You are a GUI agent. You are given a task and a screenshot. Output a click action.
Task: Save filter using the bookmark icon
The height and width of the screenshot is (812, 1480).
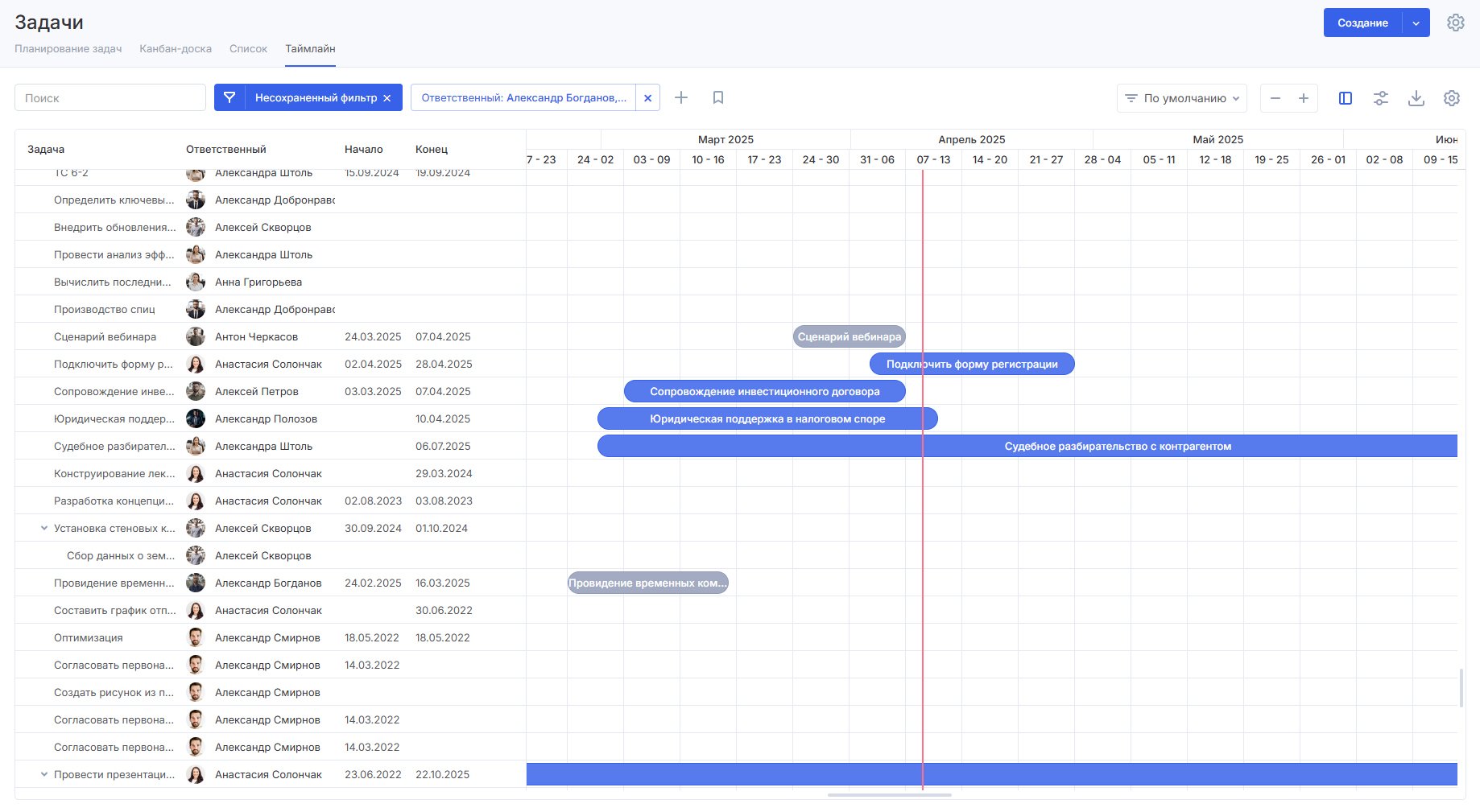point(718,97)
